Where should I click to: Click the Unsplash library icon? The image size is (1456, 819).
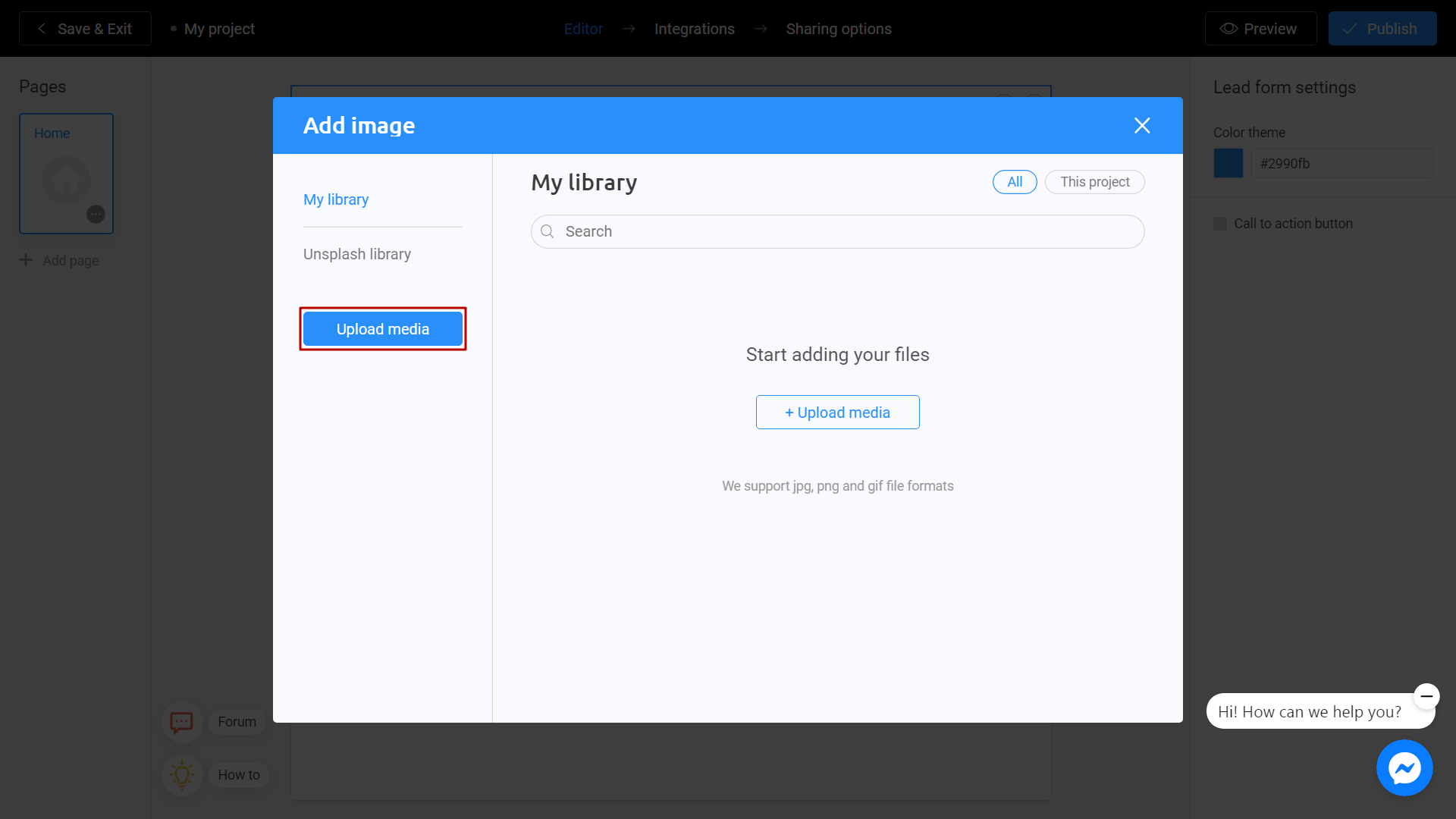coord(357,254)
